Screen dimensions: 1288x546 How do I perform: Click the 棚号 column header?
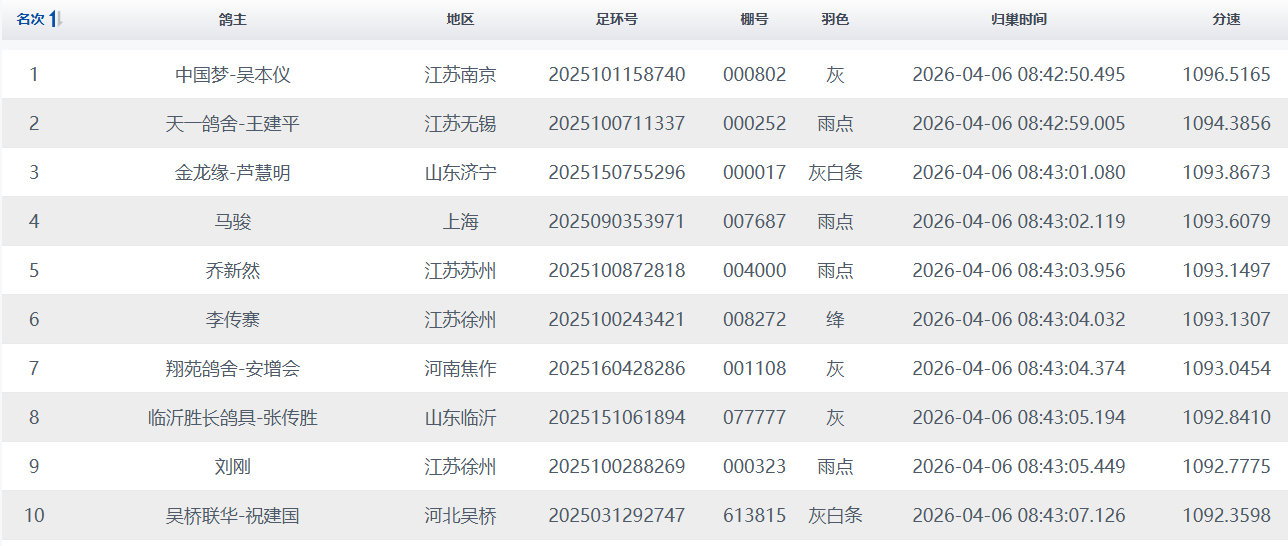754,20
